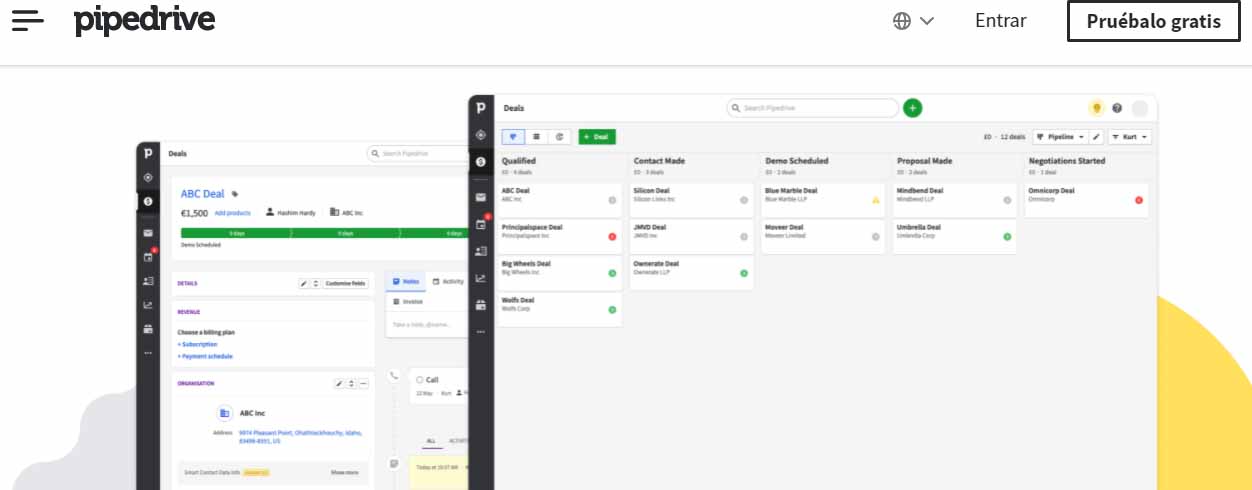The height and width of the screenshot is (490, 1252).
Task: Click the warning triangle on Blue Marble Deal
Action: [x=876, y=200]
